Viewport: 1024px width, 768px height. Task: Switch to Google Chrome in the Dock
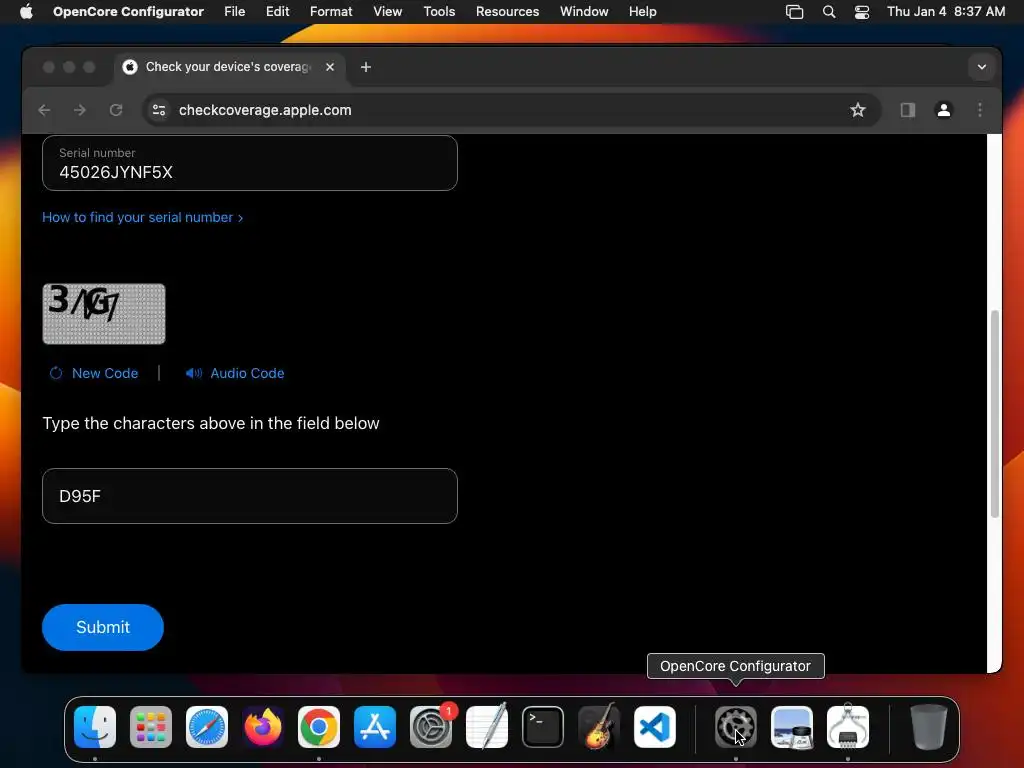319,727
